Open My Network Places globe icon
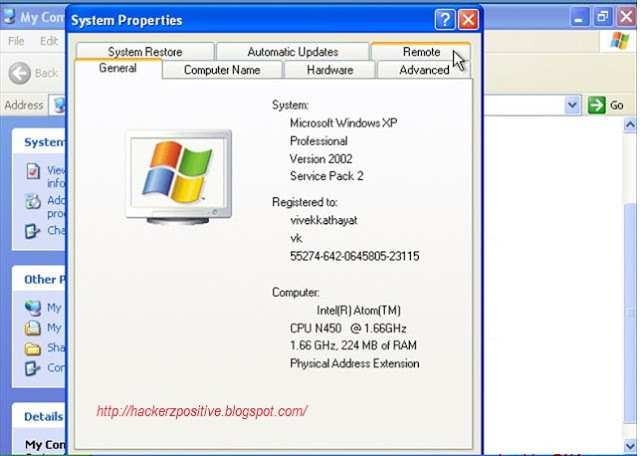640x456 pixels. [x=33, y=307]
